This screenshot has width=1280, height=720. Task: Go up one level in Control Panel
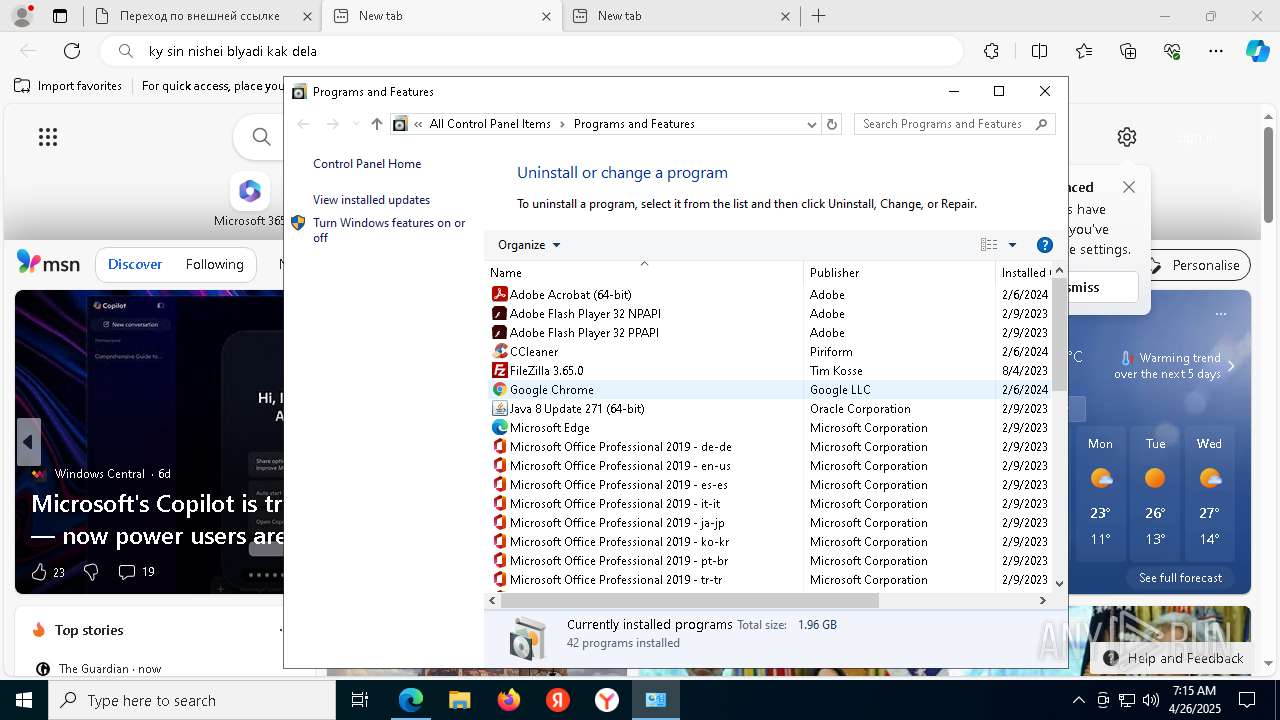coord(376,124)
